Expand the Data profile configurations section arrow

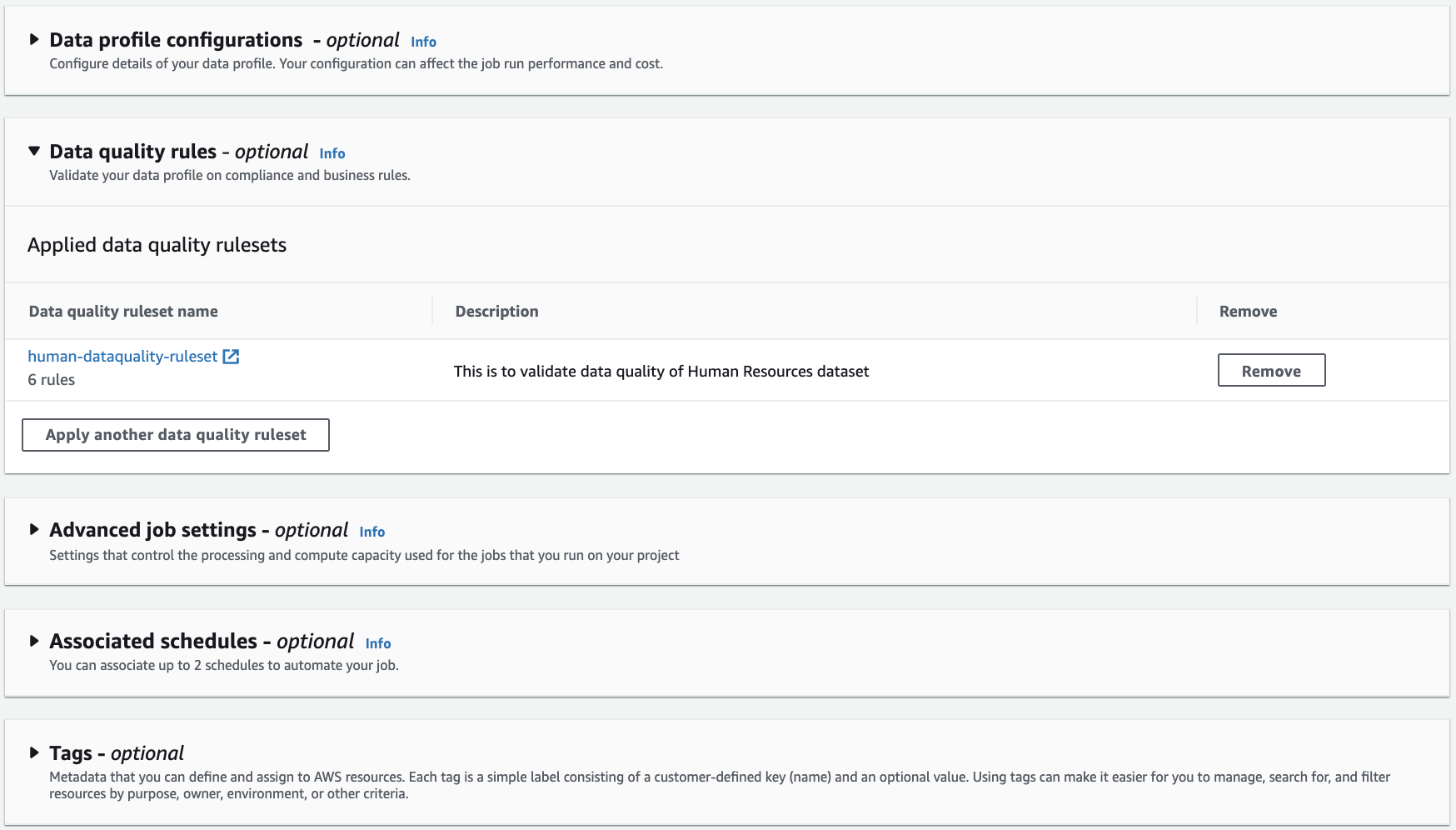coord(34,39)
